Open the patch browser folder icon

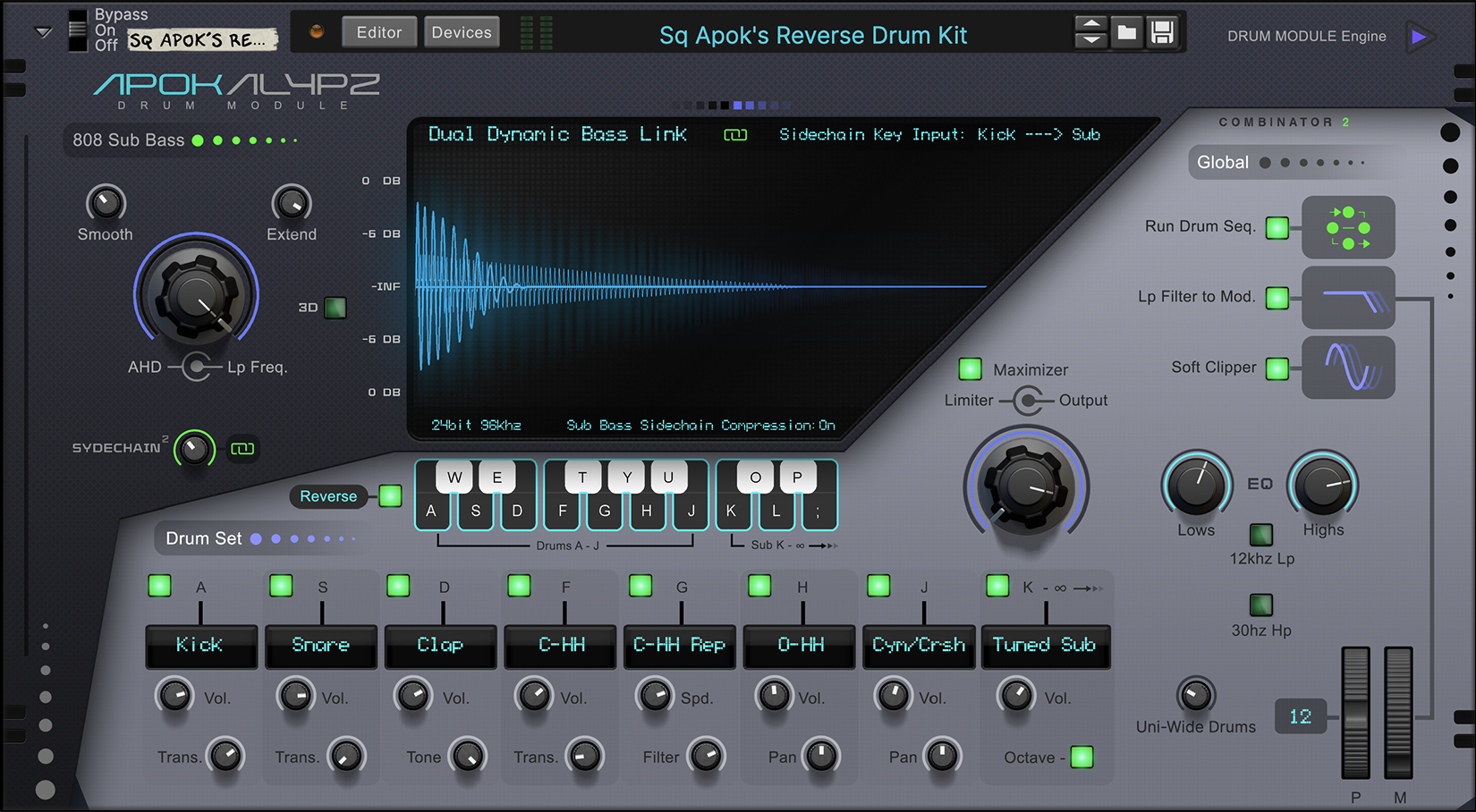point(1126,31)
